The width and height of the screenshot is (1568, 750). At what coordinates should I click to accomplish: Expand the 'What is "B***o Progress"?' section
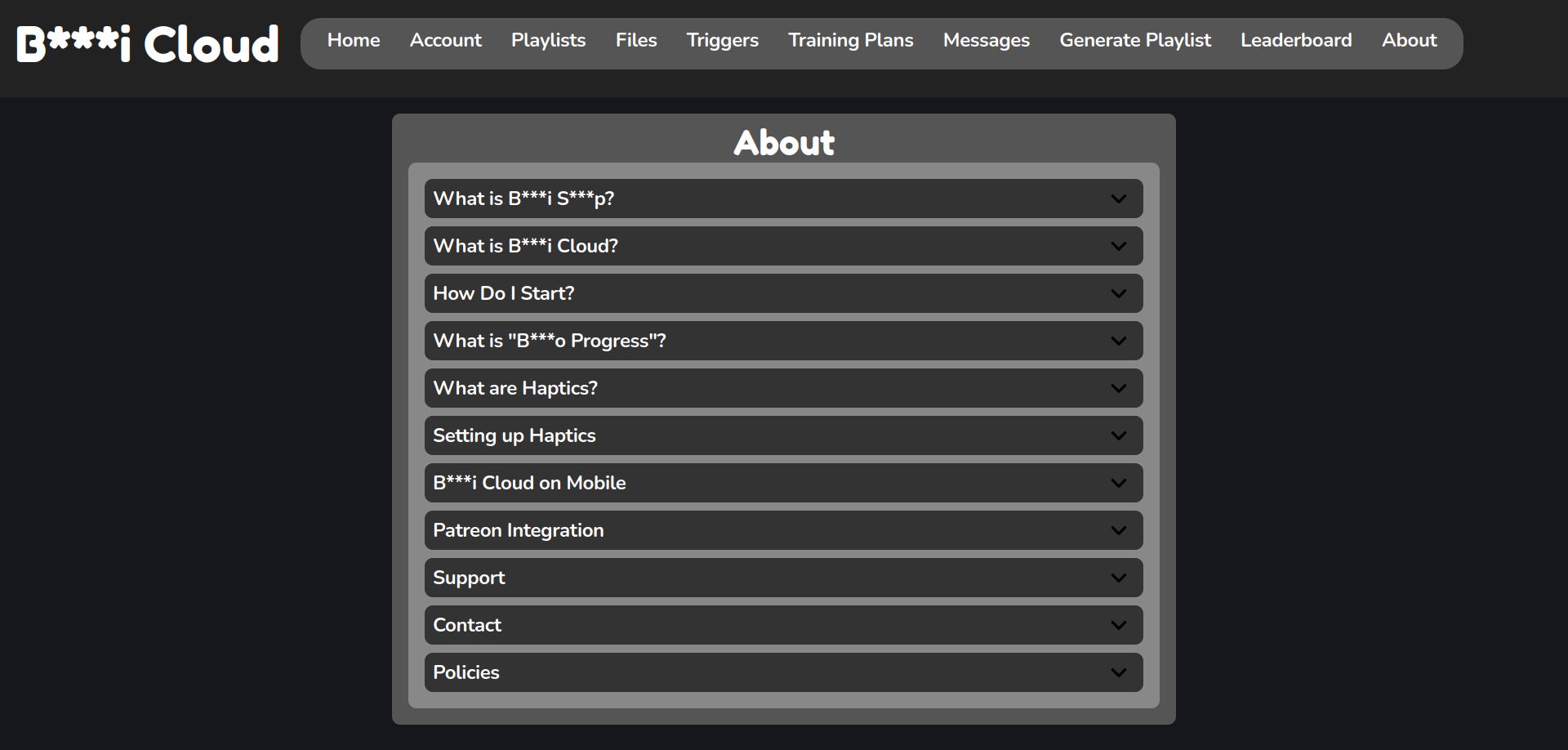[x=784, y=341]
